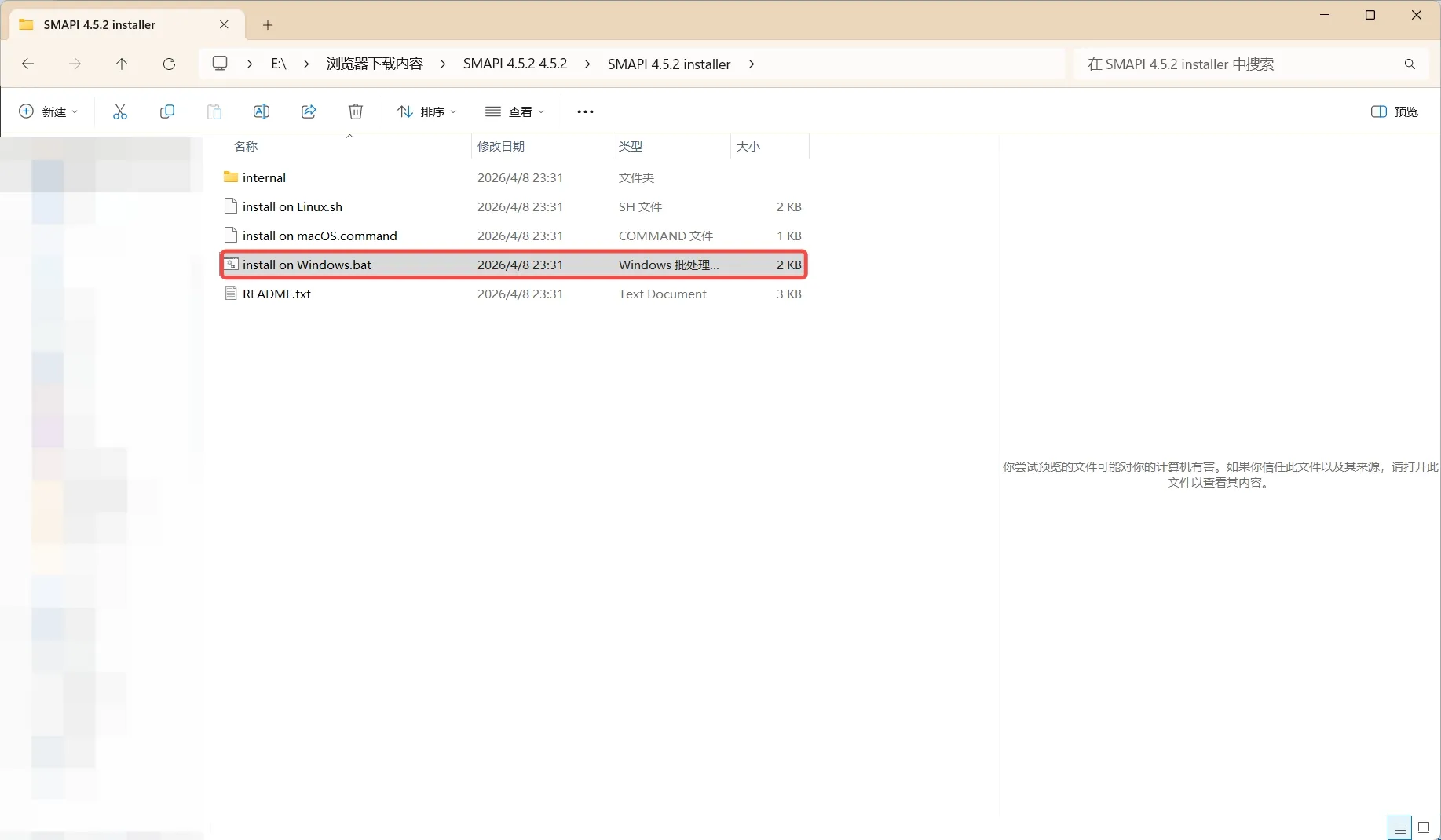Open the three-dot more options menu
This screenshot has height=840, width=1441.
pos(585,111)
